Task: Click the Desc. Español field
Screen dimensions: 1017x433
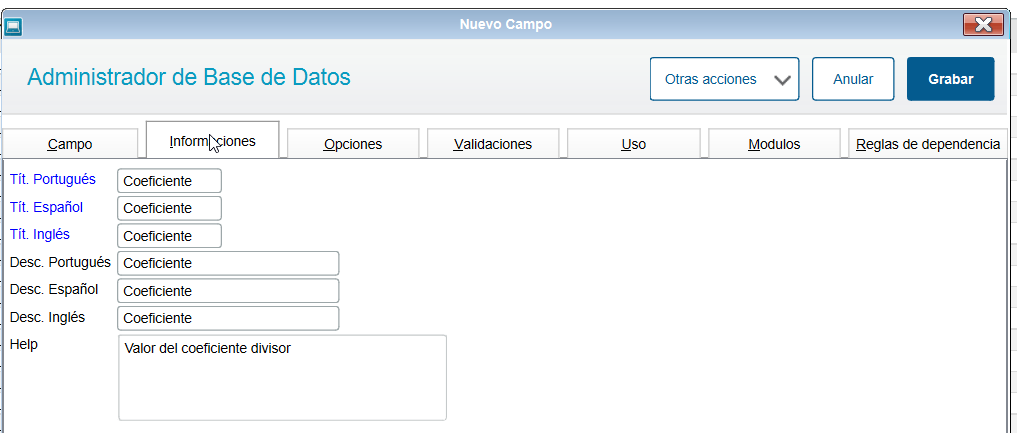Action: (228, 290)
